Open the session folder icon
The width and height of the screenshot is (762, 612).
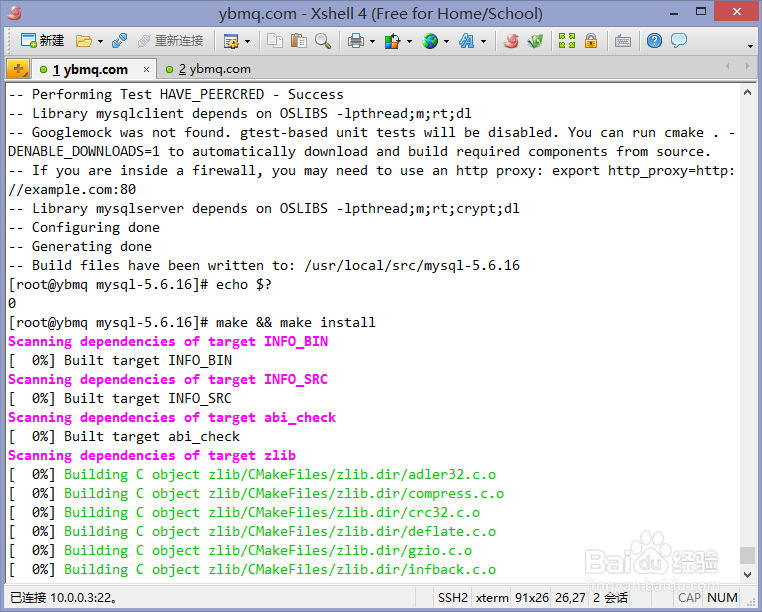pos(84,41)
